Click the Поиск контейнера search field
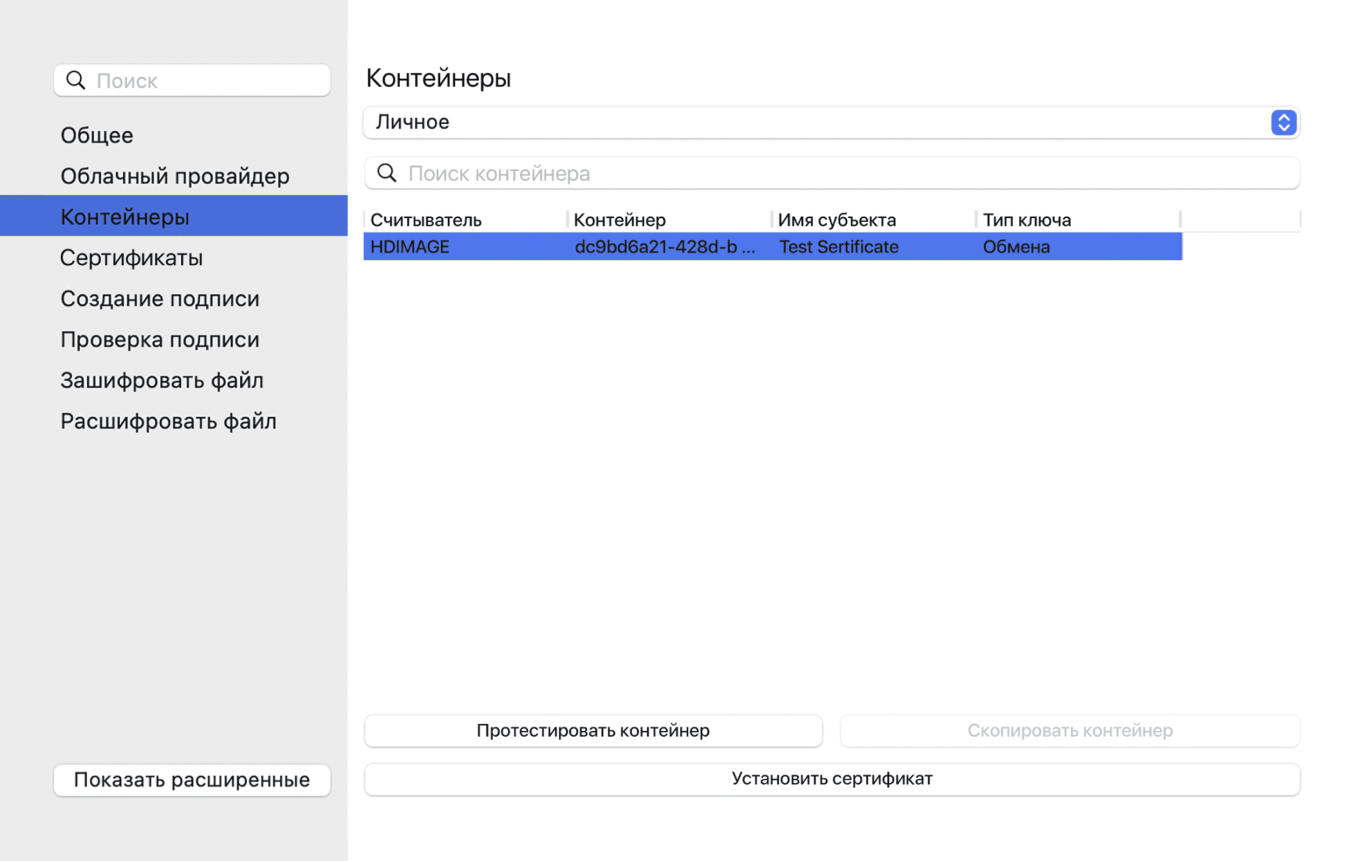Viewport: 1360px width, 861px height. [850, 173]
